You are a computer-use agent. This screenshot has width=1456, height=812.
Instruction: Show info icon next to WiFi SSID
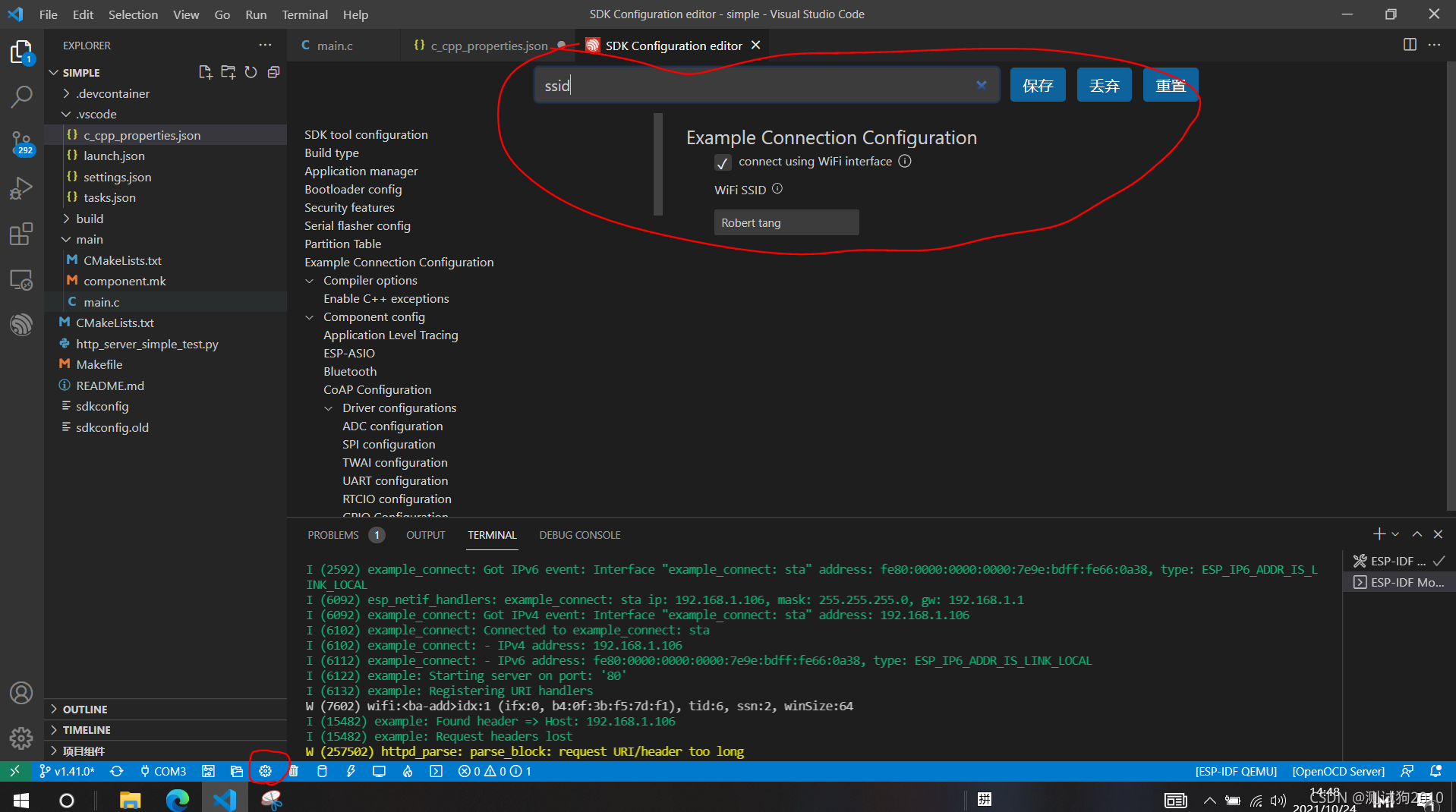pos(777,189)
